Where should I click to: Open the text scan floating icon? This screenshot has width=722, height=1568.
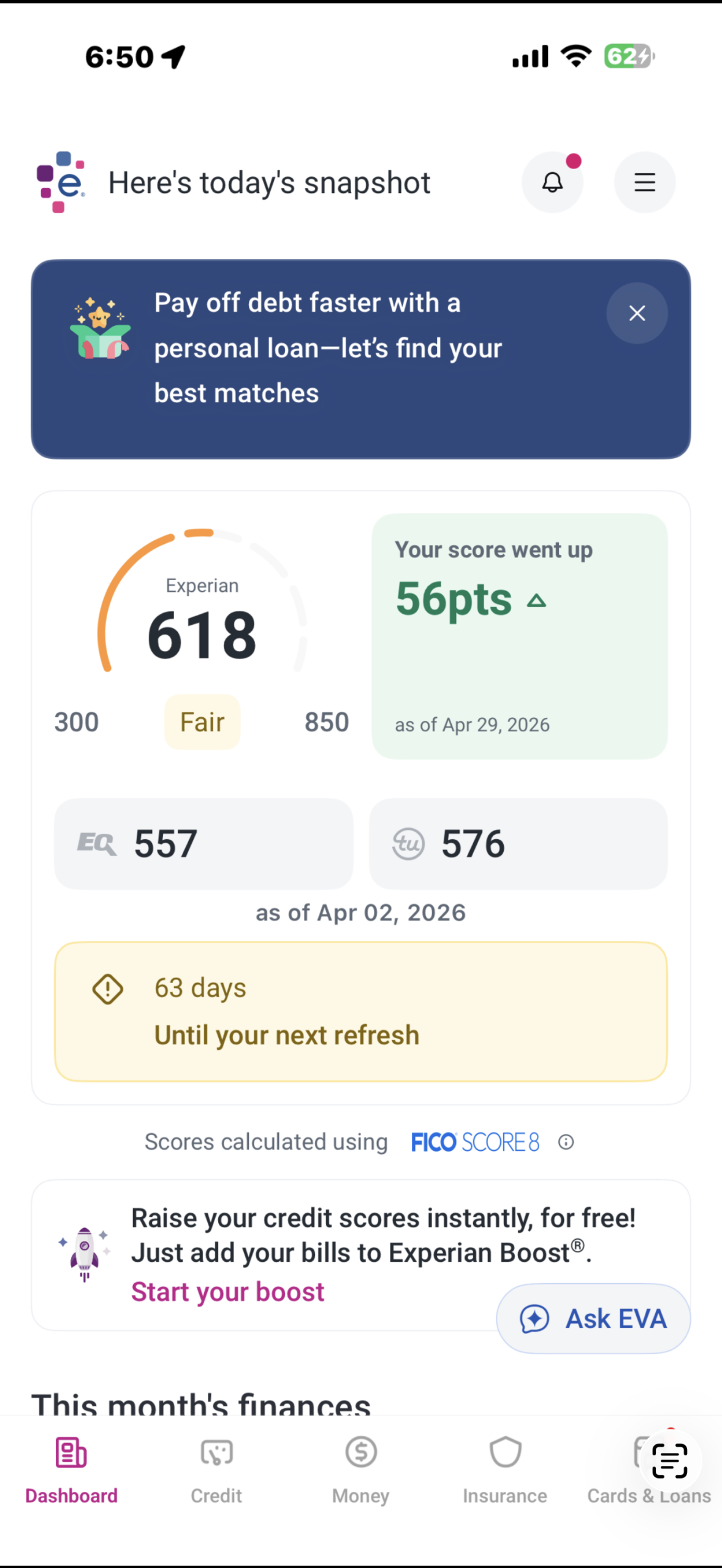point(669,1460)
